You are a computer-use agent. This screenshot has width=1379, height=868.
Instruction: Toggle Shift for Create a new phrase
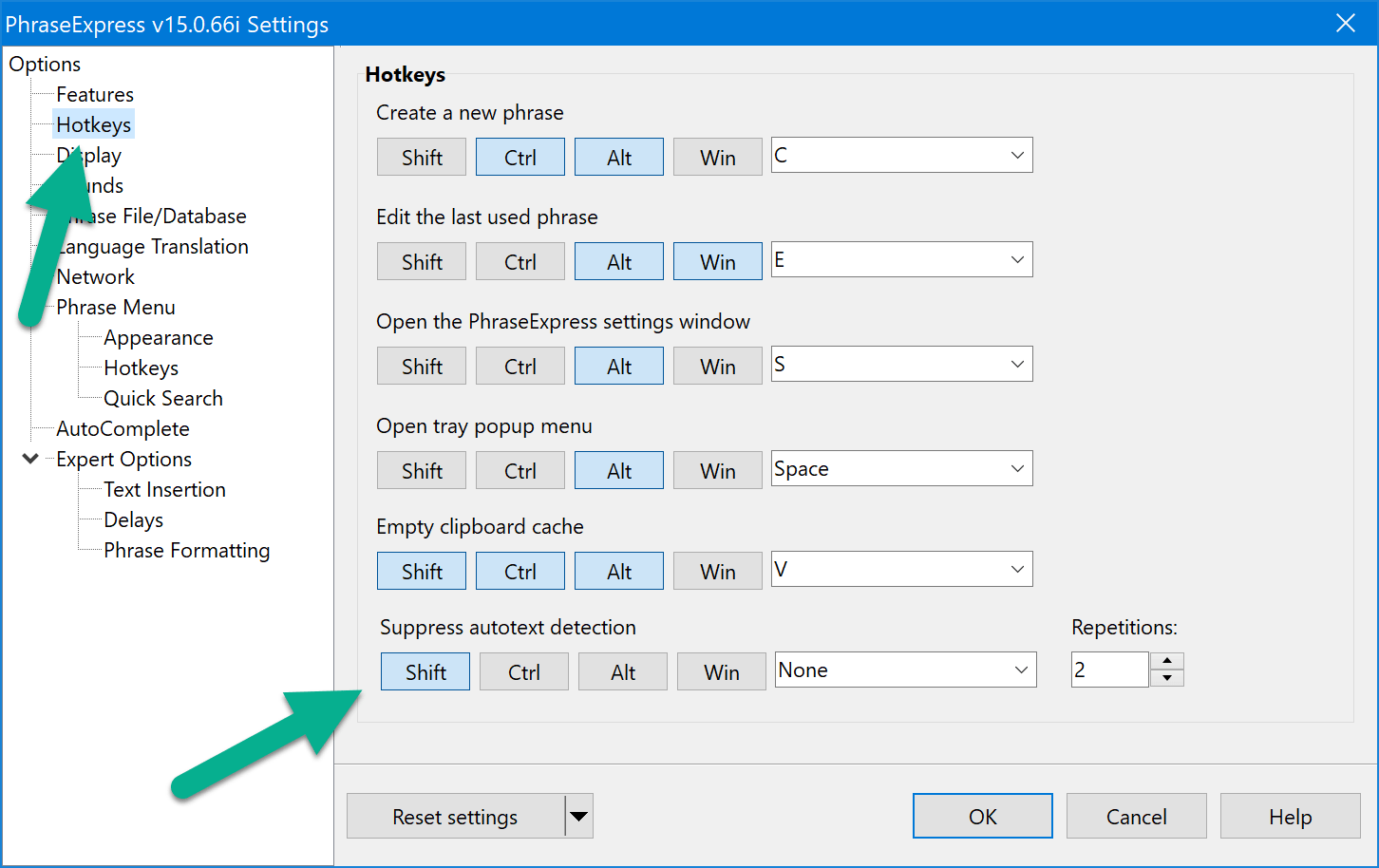point(422,158)
